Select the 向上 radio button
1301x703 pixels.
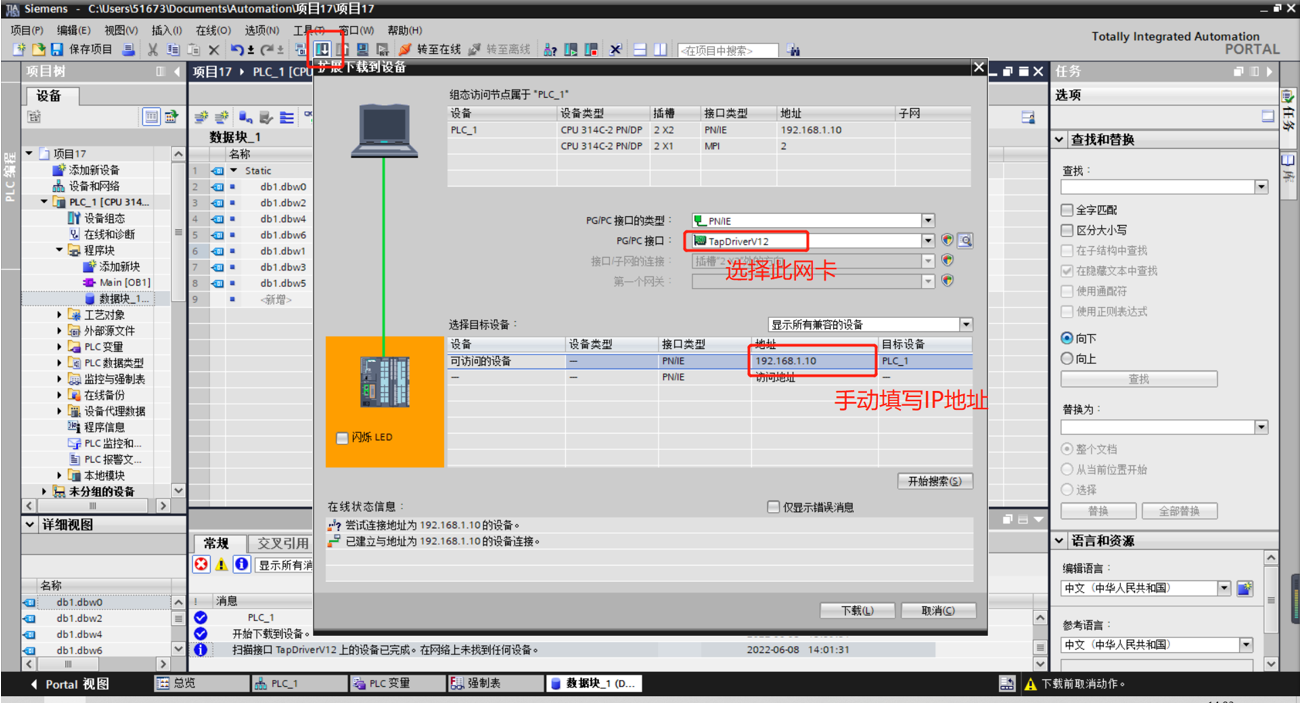click(x=1067, y=359)
